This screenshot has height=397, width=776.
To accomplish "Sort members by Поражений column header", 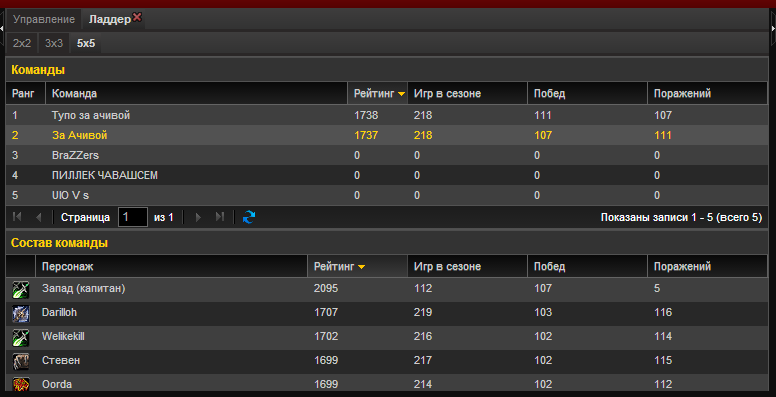I will (708, 267).
